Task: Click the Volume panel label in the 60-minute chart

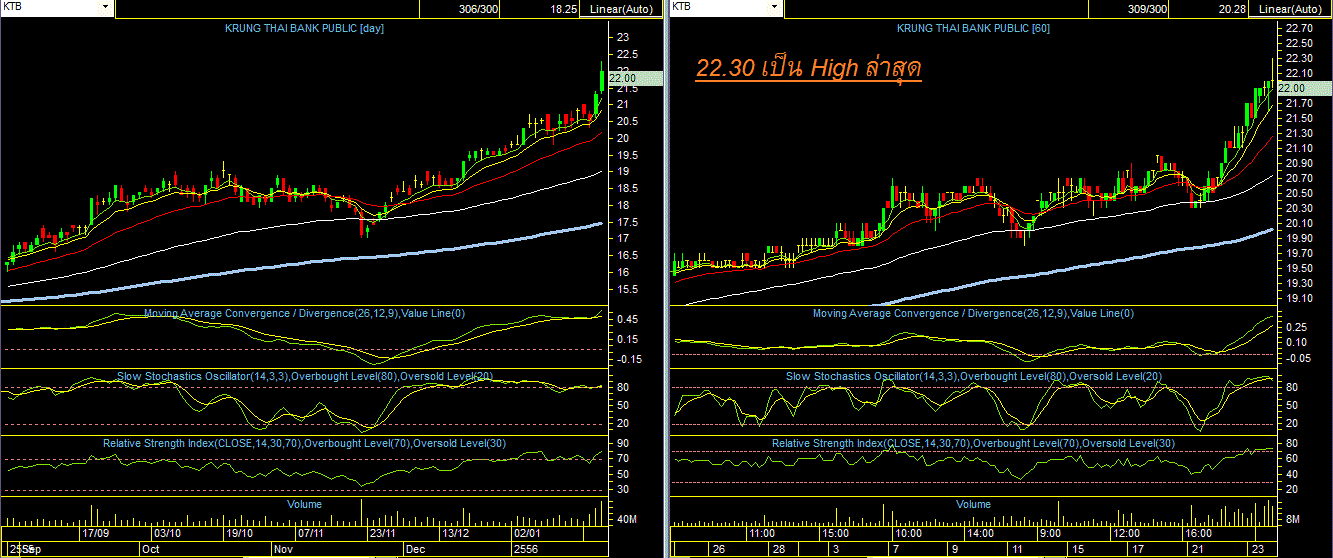Action: tap(973, 504)
